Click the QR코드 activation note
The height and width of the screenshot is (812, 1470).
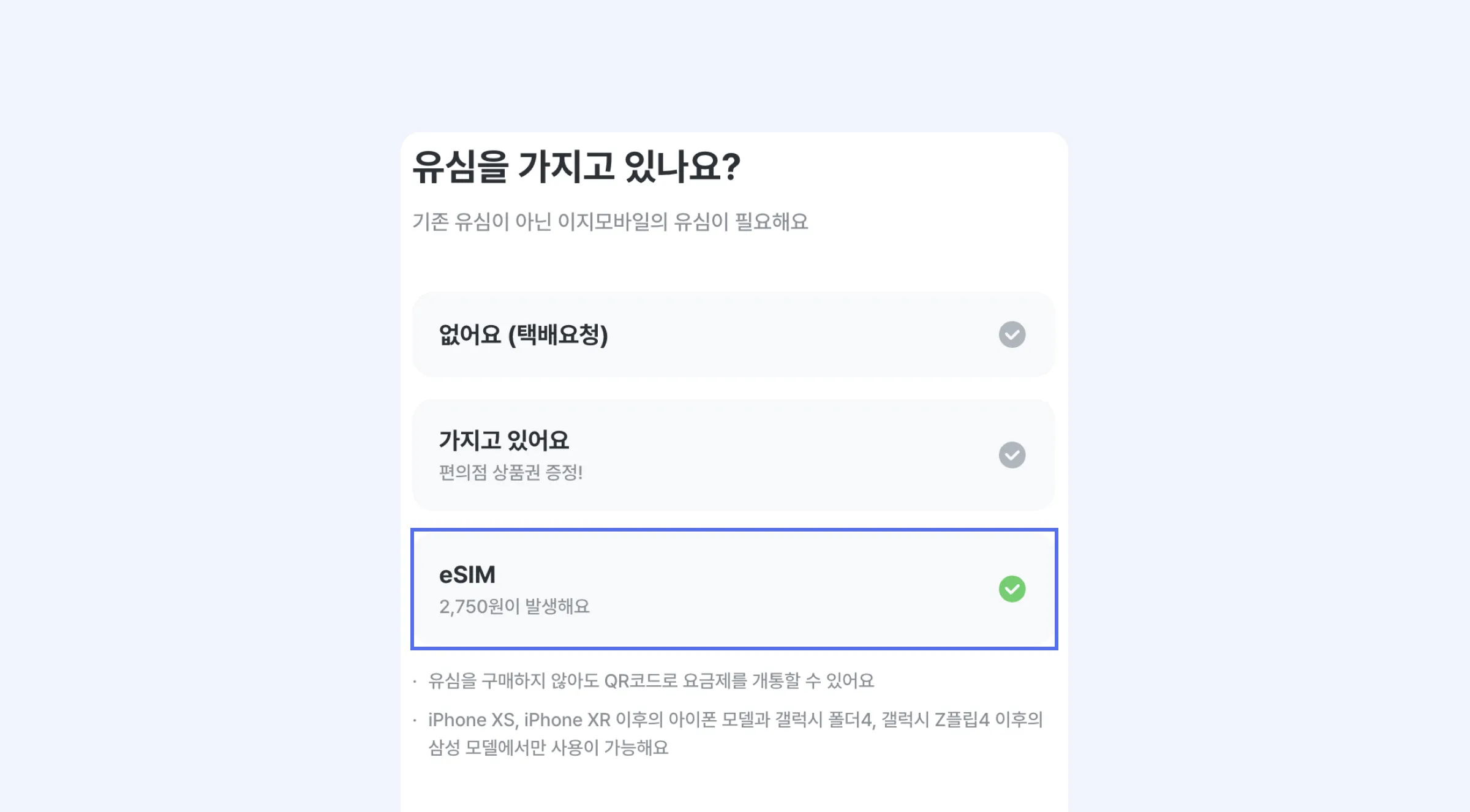pyautogui.click(x=650, y=680)
